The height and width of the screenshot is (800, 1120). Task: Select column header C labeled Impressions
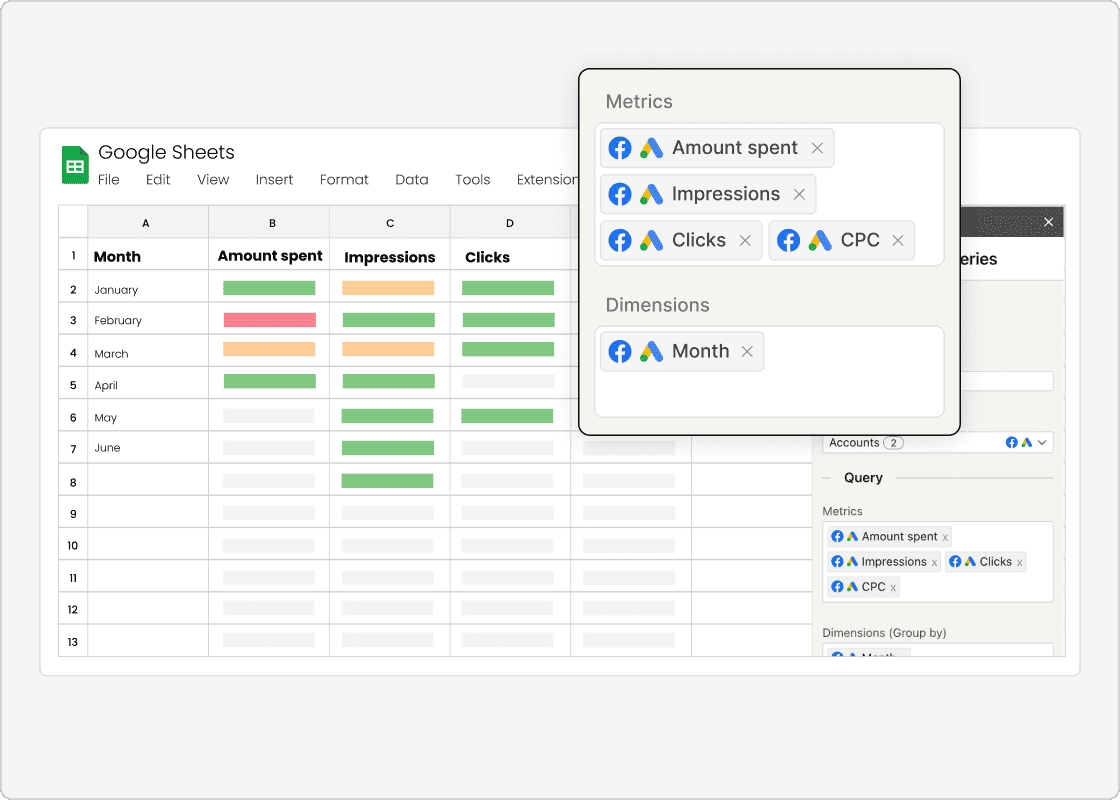(x=390, y=221)
